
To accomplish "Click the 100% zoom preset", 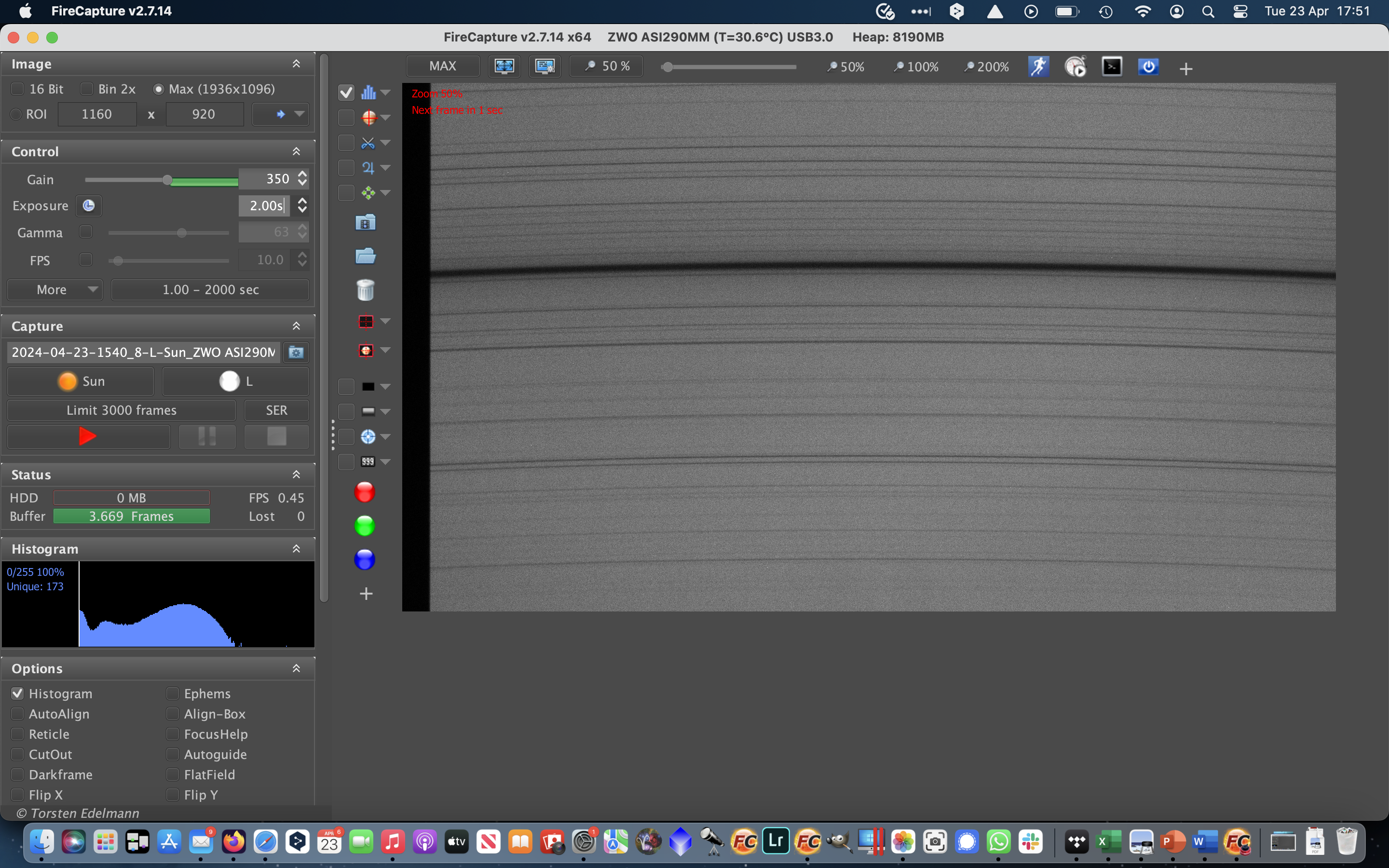I will [916, 67].
